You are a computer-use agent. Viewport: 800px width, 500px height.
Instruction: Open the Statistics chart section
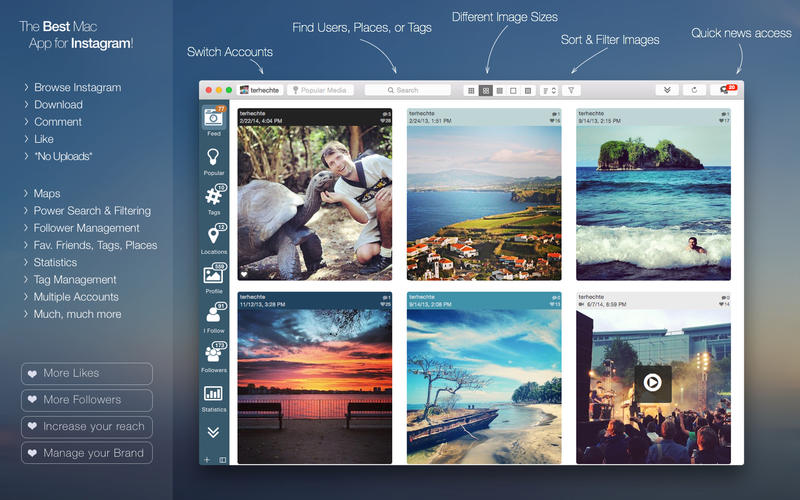point(214,395)
